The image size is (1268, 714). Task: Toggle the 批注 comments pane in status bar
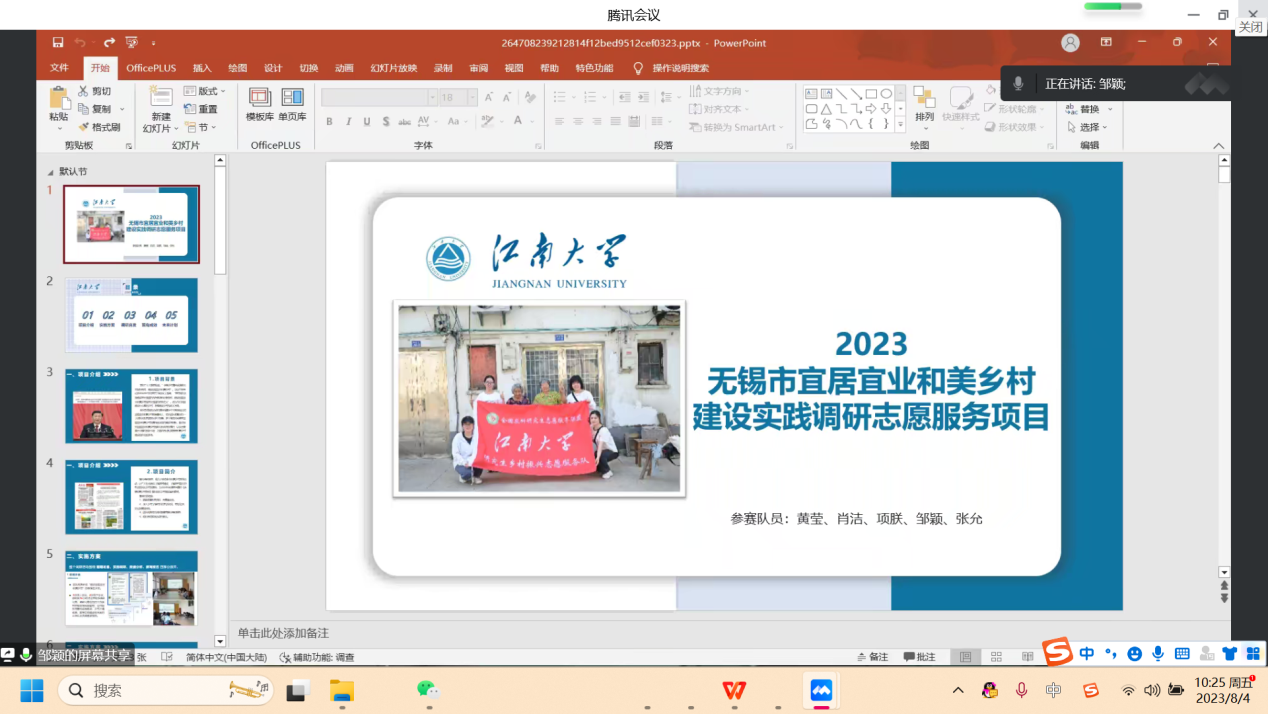(919, 657)
